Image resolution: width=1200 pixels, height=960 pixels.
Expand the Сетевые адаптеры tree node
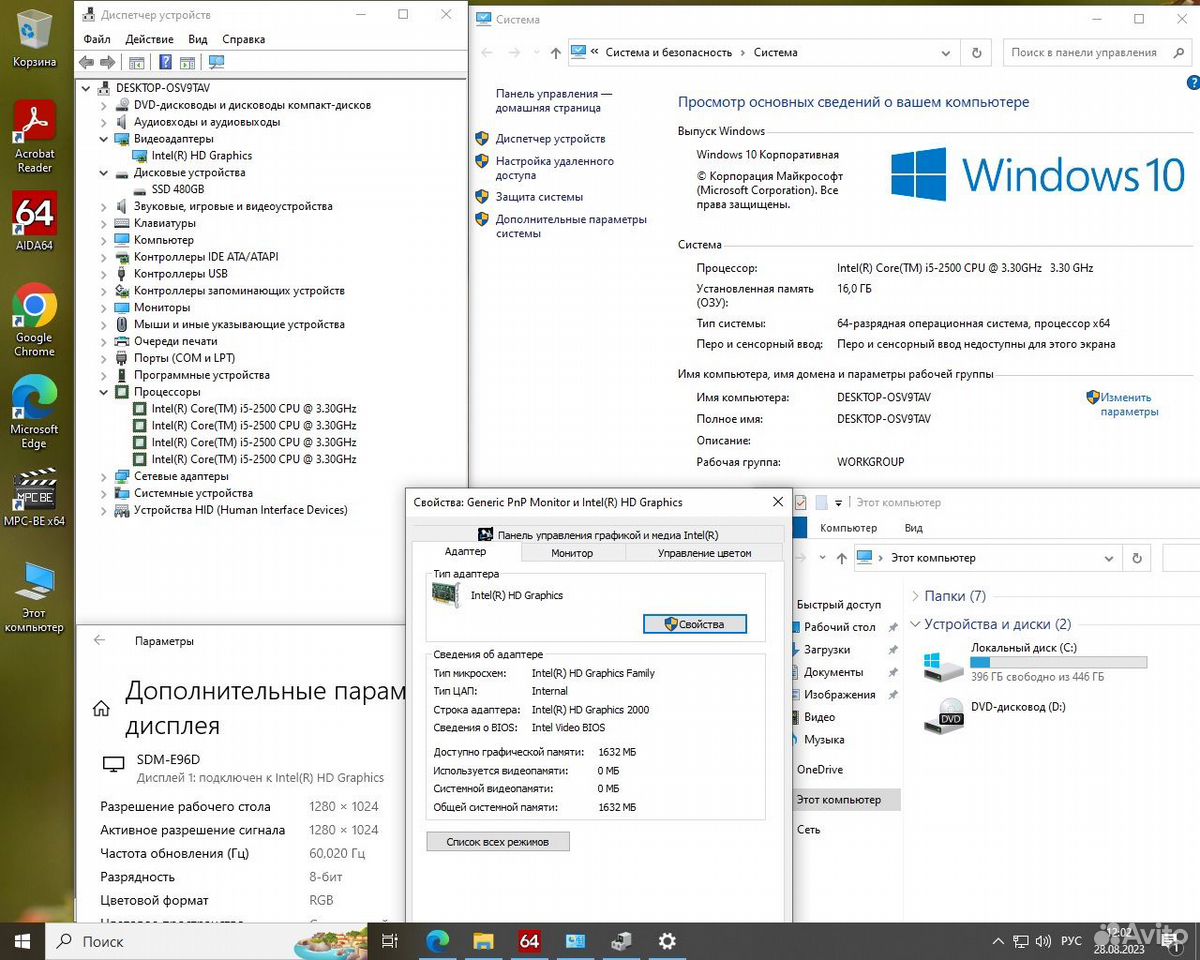point(103,476)
